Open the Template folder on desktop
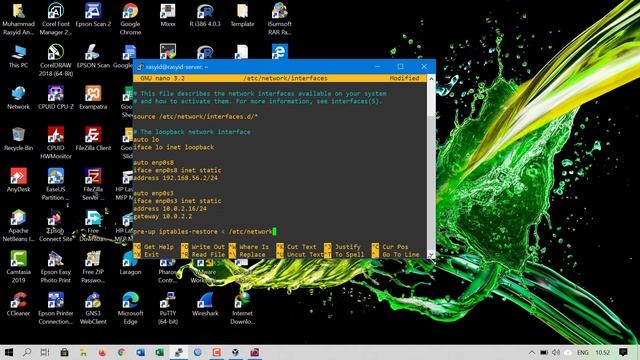This screenshot has width=640, height=360. [x=242, y=16]
